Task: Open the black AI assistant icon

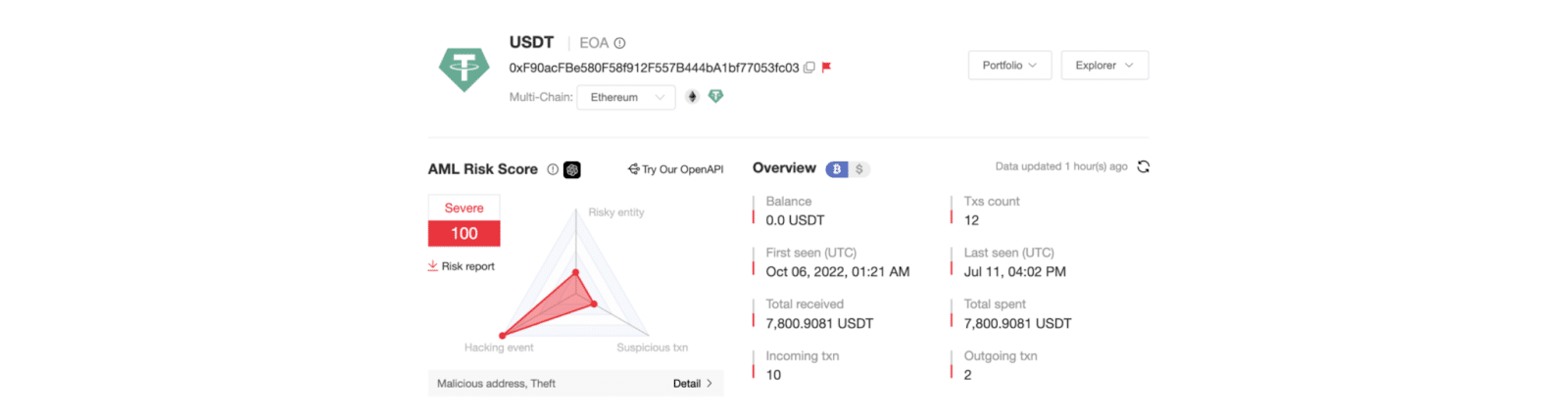Action: [572, 169]
